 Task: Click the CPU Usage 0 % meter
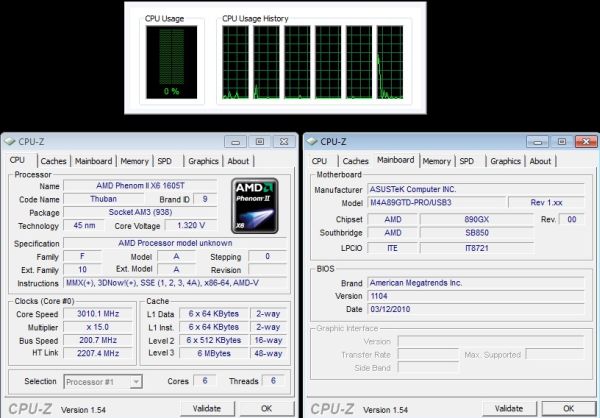pos(171,62)
